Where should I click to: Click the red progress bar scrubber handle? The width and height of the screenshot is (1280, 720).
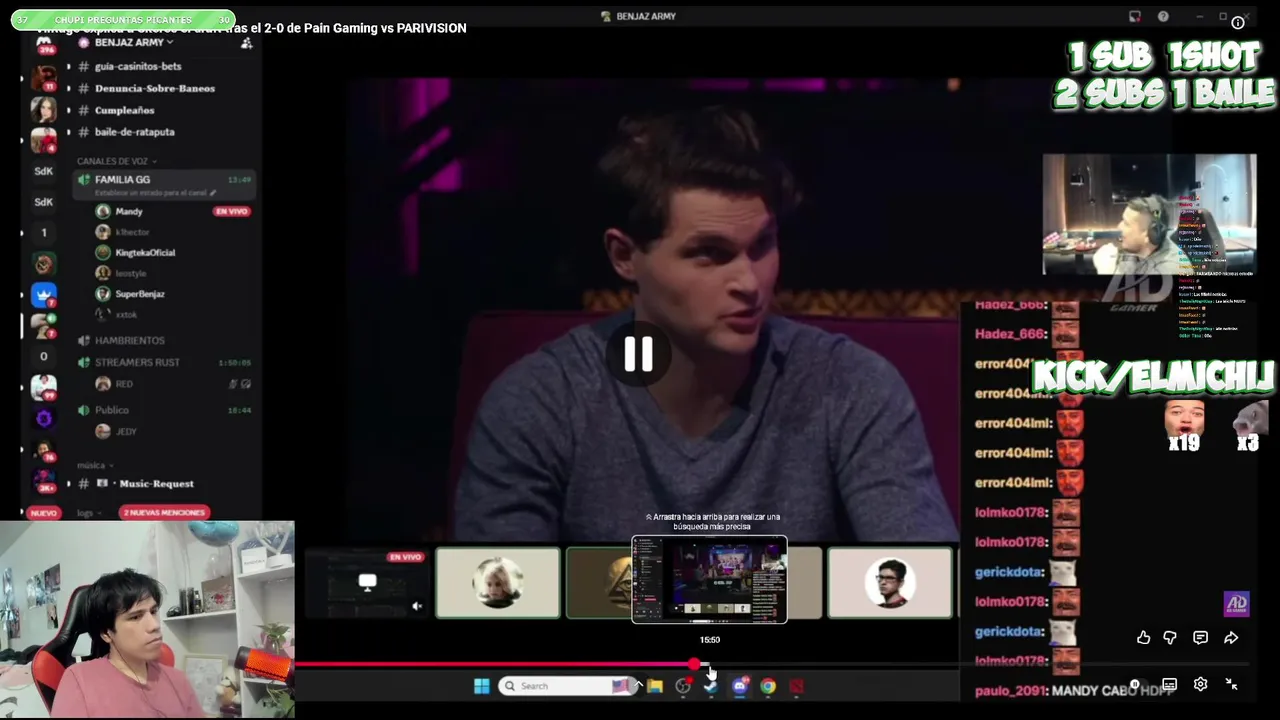tap(694, 664)
